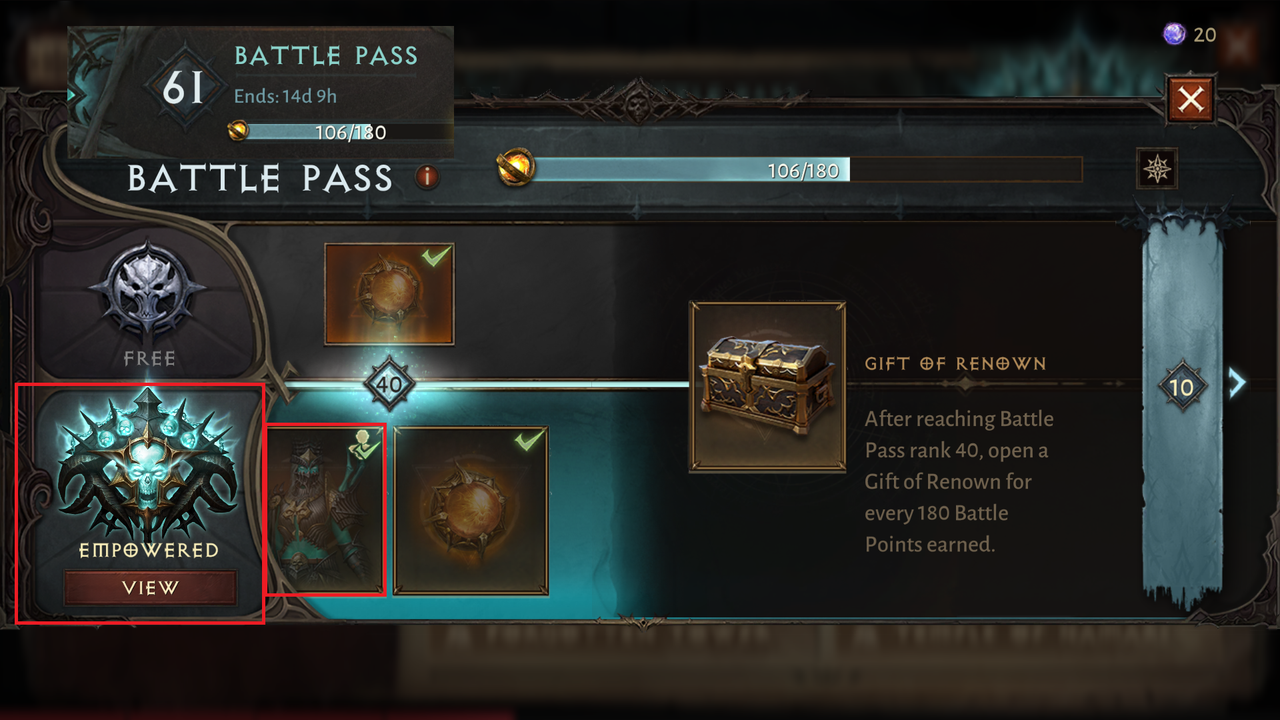Click the Battle Points orb icon
The image size is (1280, 720).
[516, 168]
